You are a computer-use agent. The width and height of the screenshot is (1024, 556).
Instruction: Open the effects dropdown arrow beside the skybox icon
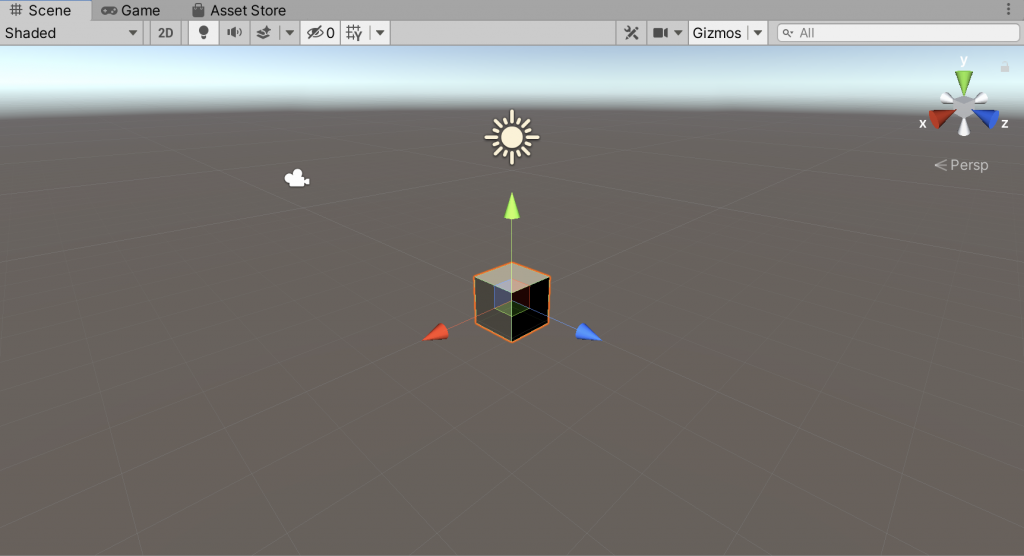click(289, 33)
